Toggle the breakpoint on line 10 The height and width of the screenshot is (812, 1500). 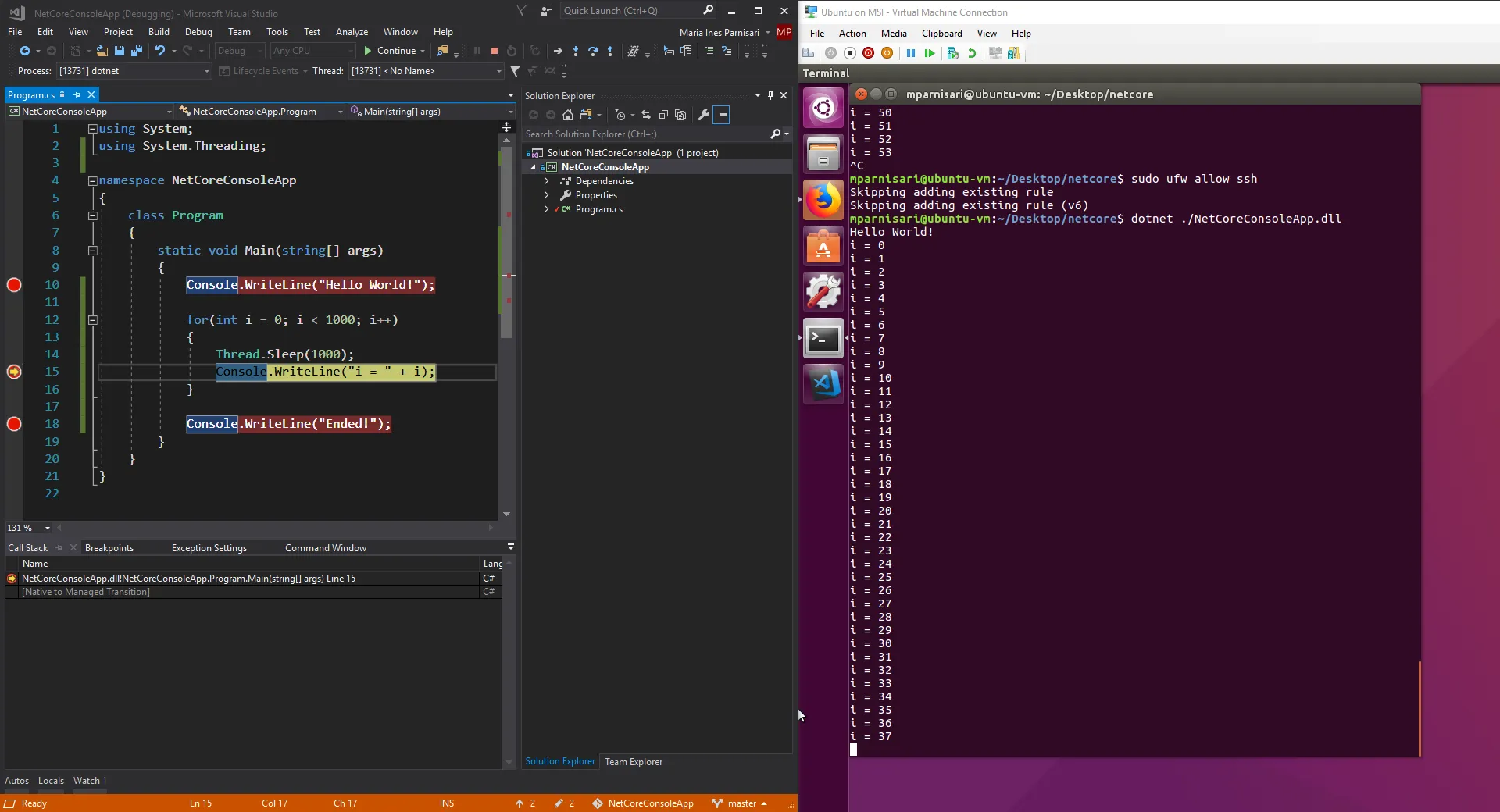pos(14,285)
